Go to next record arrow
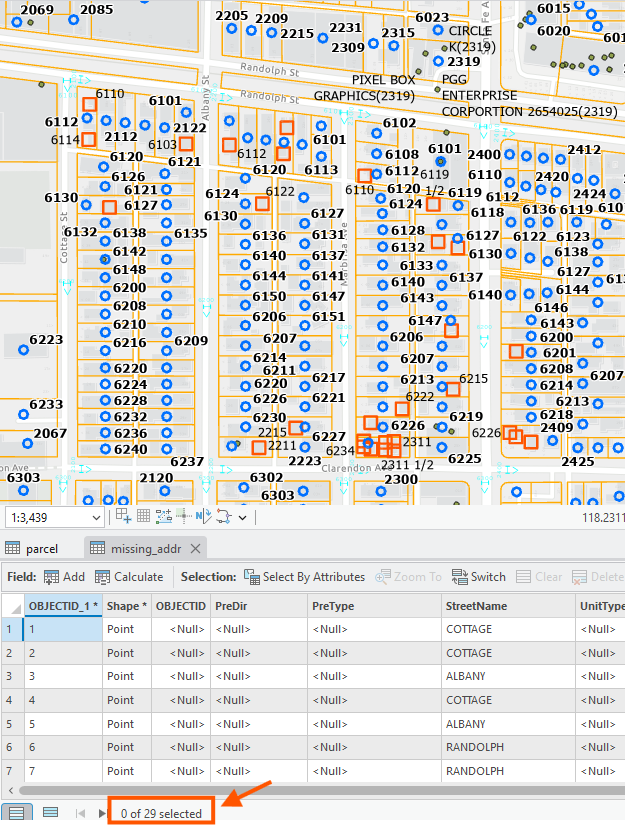625x825 pixels. 101,813
